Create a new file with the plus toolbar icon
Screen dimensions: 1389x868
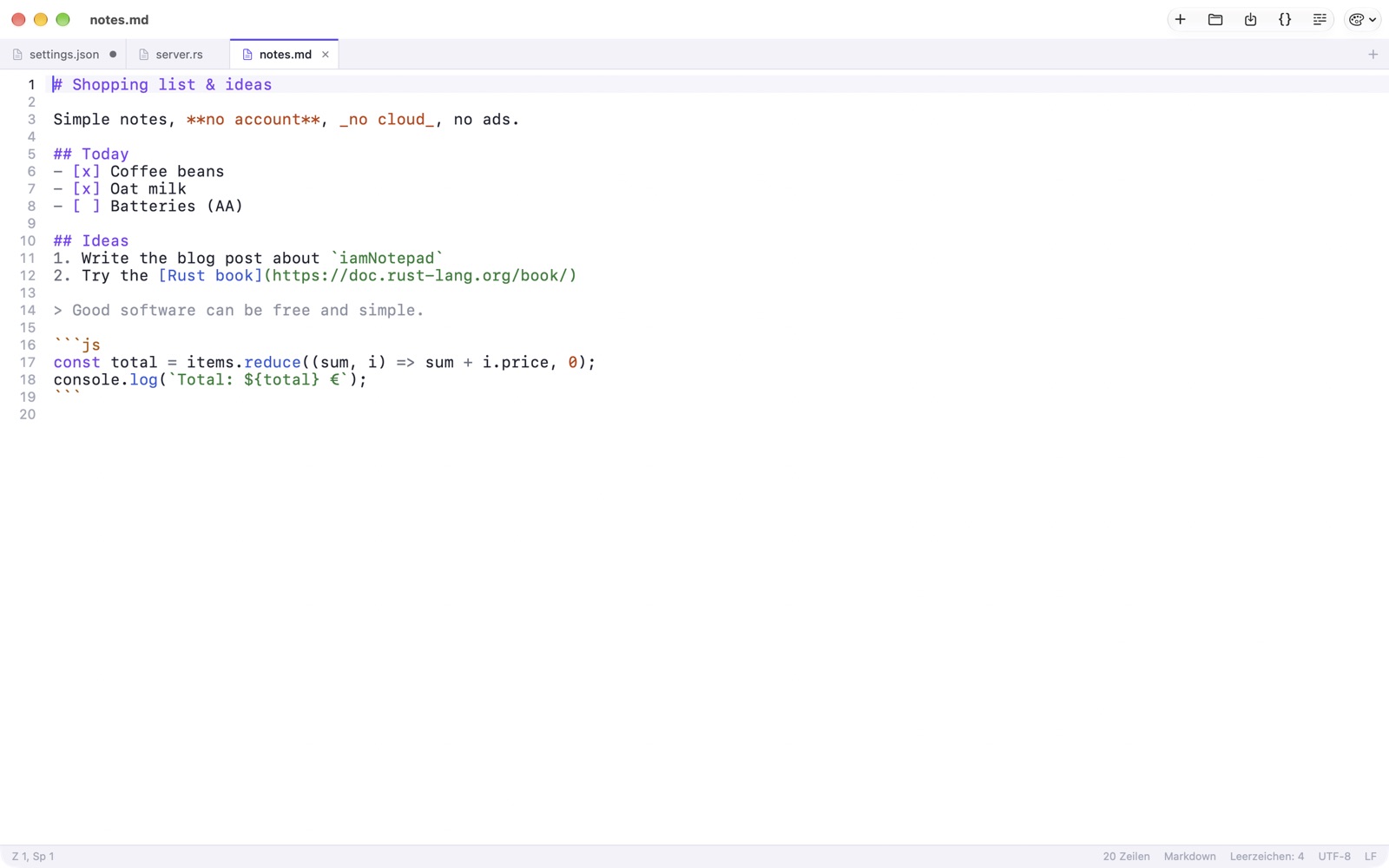1180,19
